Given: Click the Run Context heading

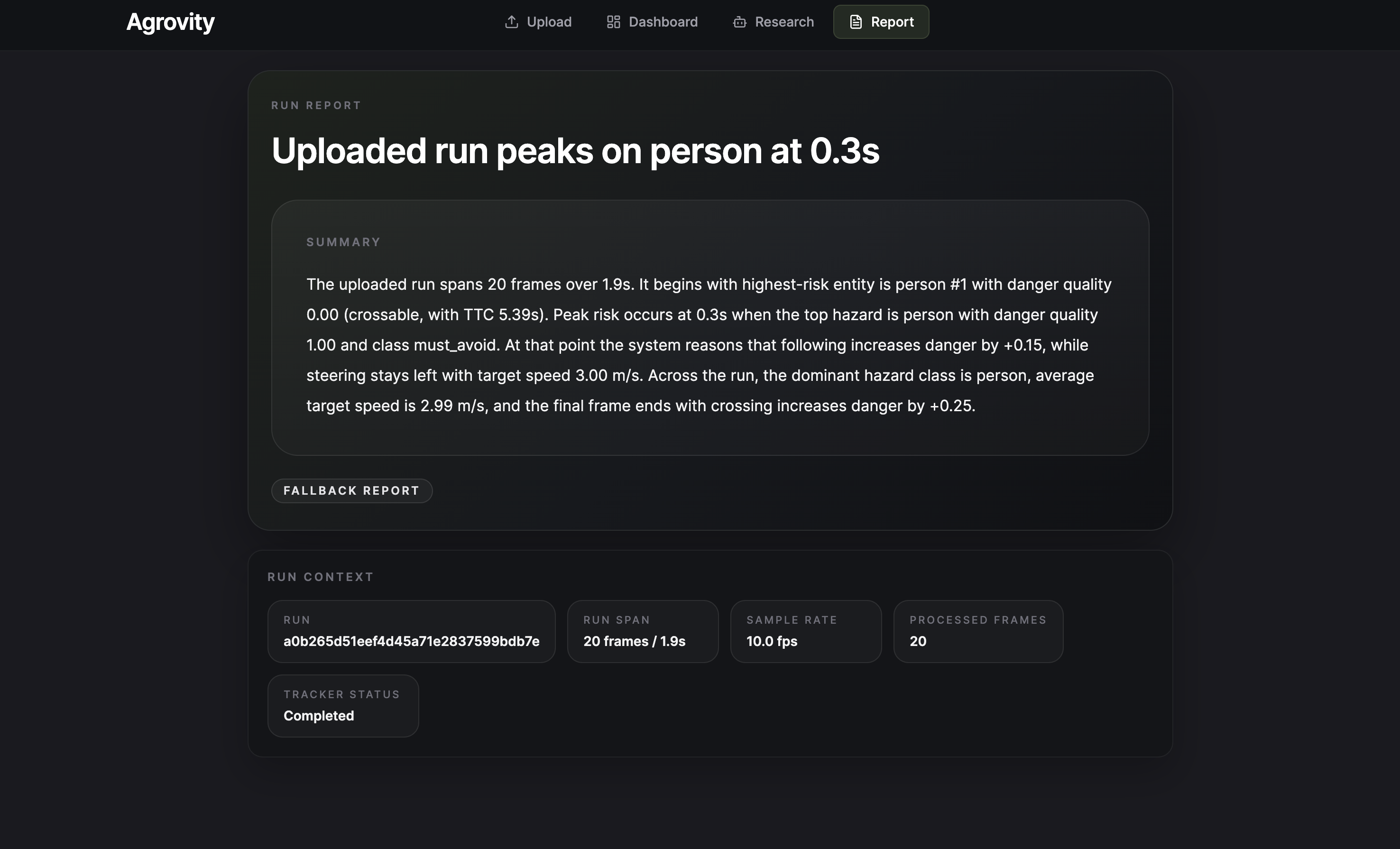Looking at the screenshot, I should (x=321, y=577).
